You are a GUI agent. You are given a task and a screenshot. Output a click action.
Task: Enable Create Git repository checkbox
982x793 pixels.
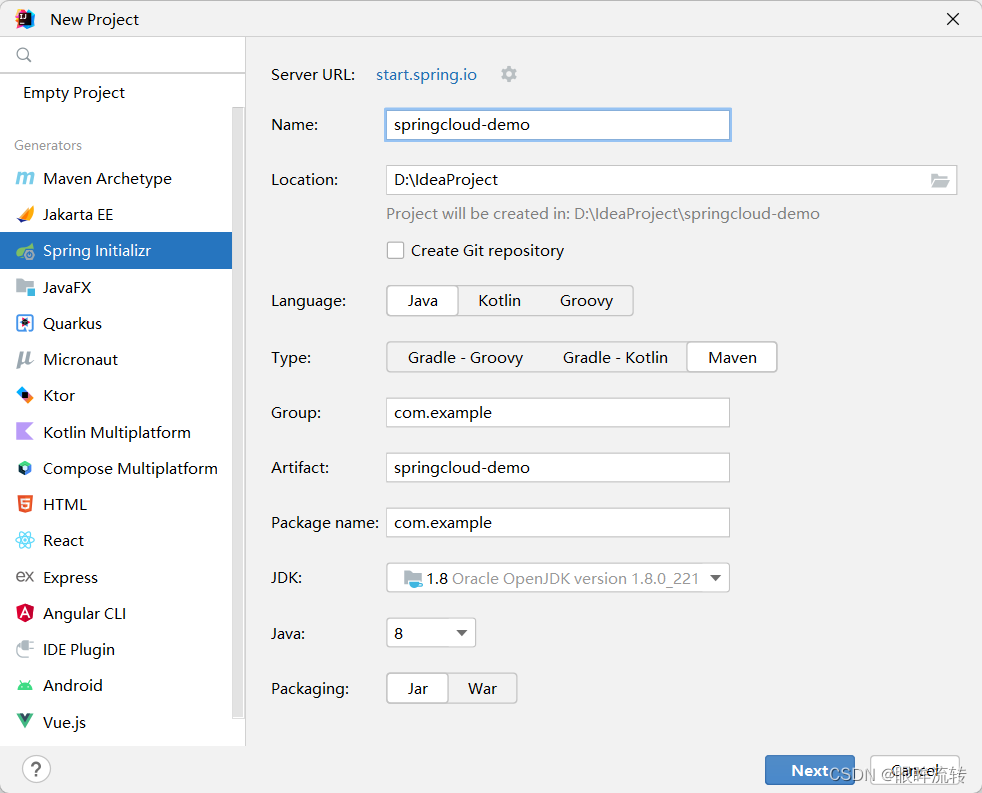point(395,251)
